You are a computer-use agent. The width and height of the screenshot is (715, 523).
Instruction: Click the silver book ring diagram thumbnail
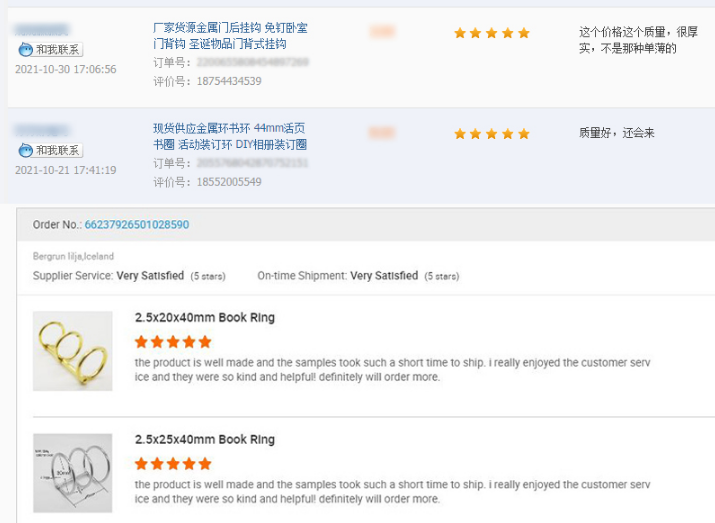(x=73, y=473)
